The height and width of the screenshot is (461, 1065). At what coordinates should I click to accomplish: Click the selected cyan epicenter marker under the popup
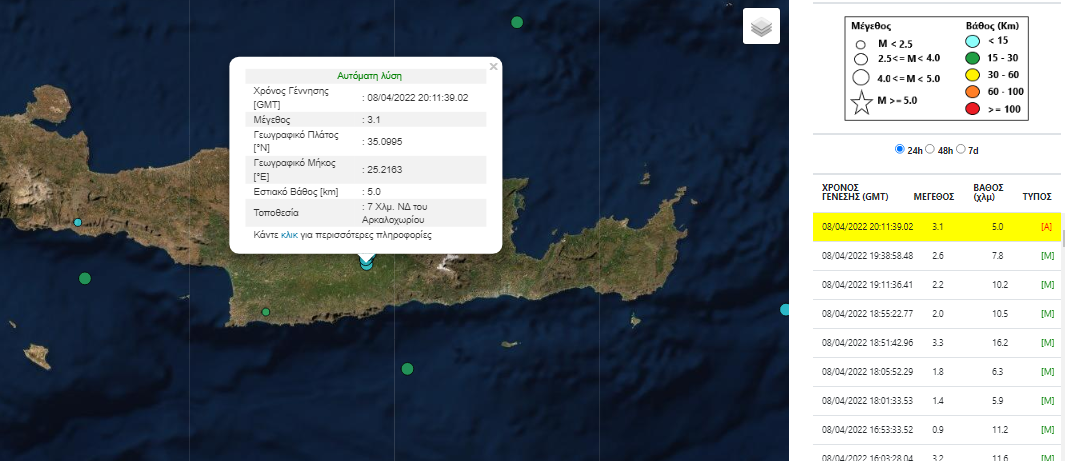pyautogui.click(x=367, y=262)
